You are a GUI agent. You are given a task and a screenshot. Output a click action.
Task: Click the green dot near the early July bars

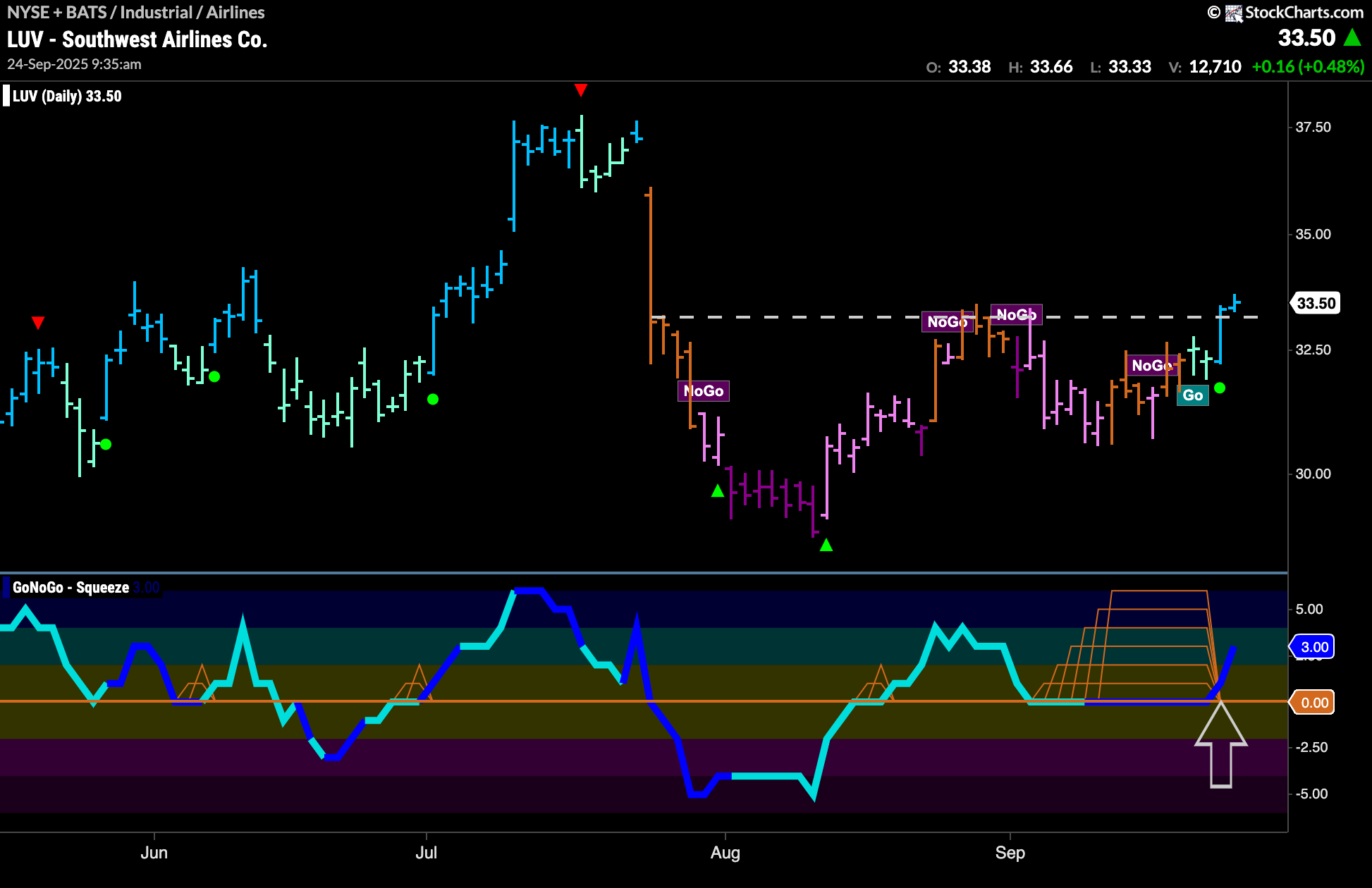click(x=433, y=400)
